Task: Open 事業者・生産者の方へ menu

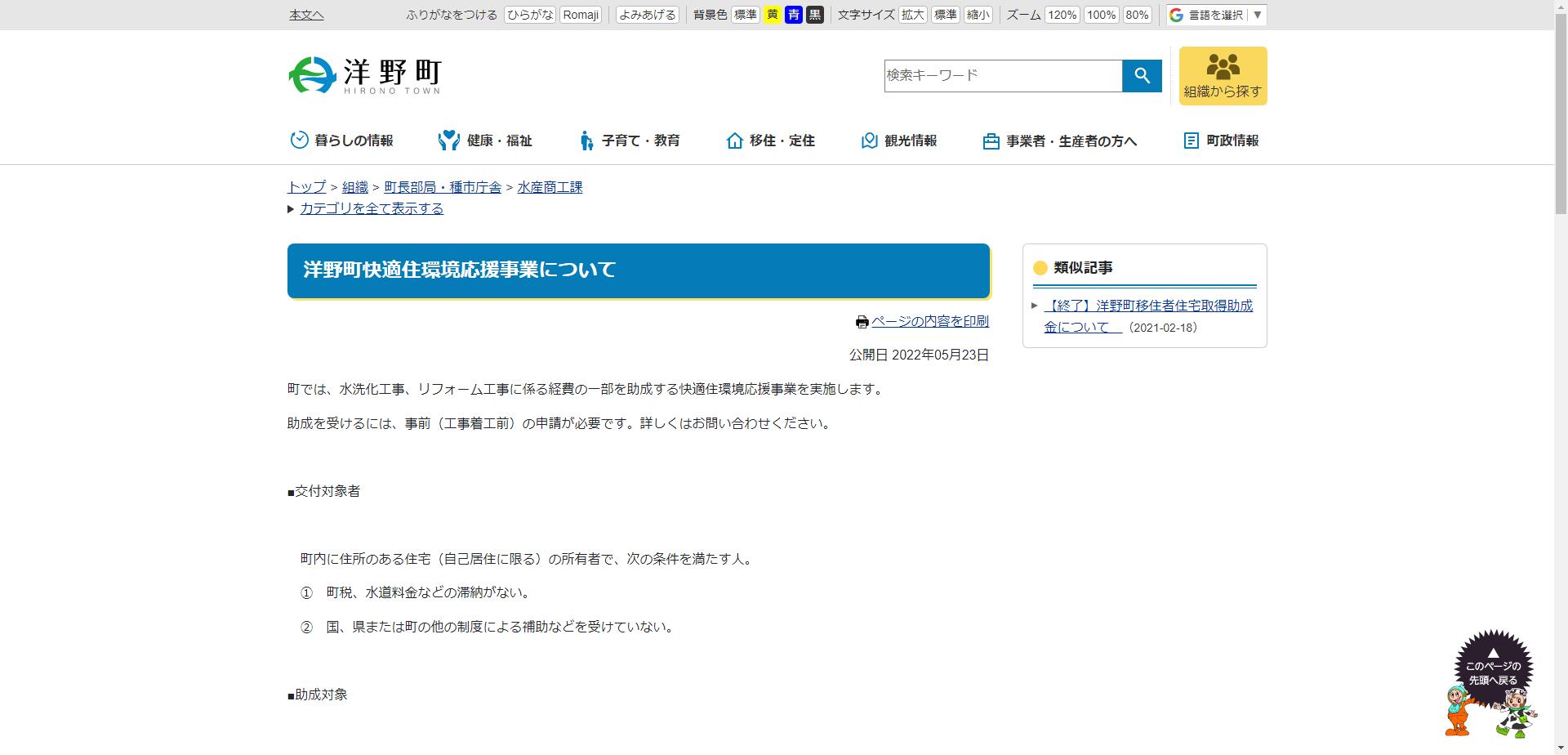Action: [1059, 141]
